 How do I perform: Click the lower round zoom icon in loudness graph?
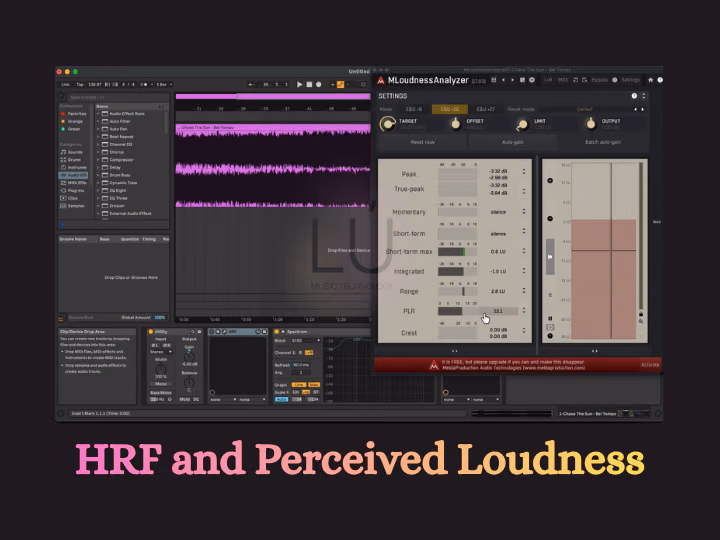coord(550,219)
